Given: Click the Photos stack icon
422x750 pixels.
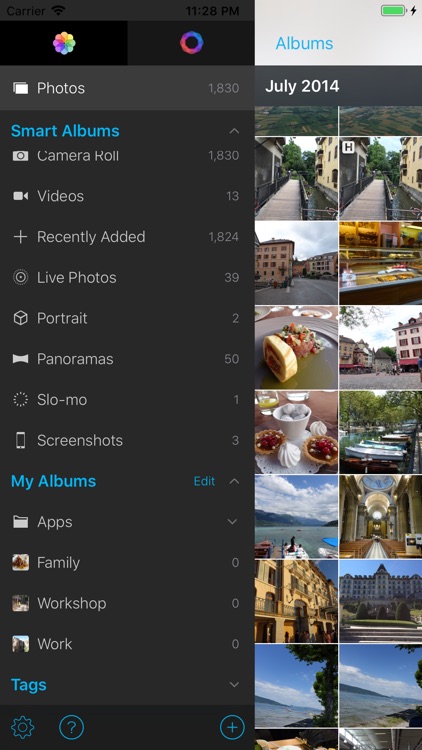Looking at the screenshot, I should [x=21, y=88].
